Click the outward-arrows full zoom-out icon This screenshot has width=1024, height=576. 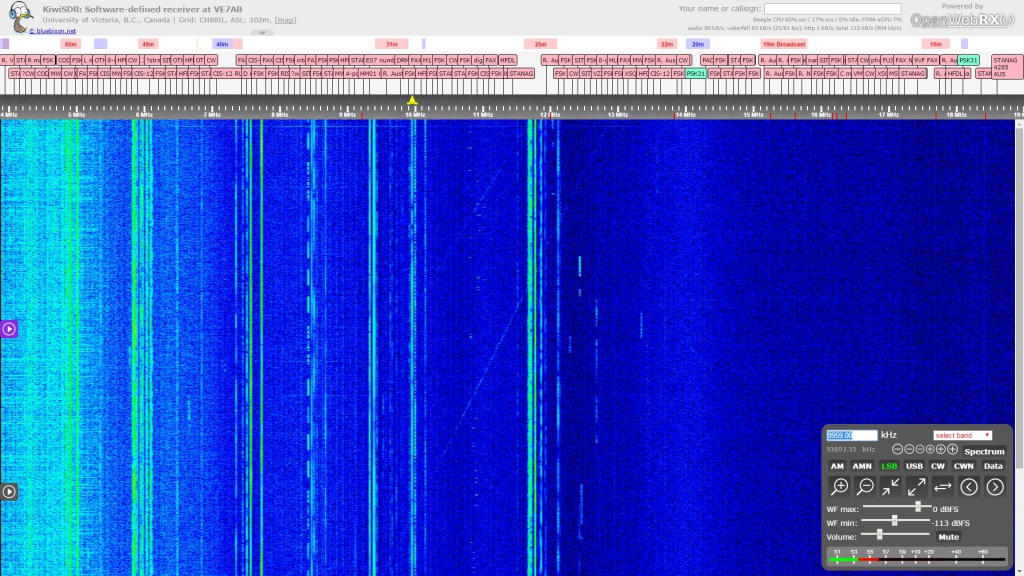[x=917, y=487]
